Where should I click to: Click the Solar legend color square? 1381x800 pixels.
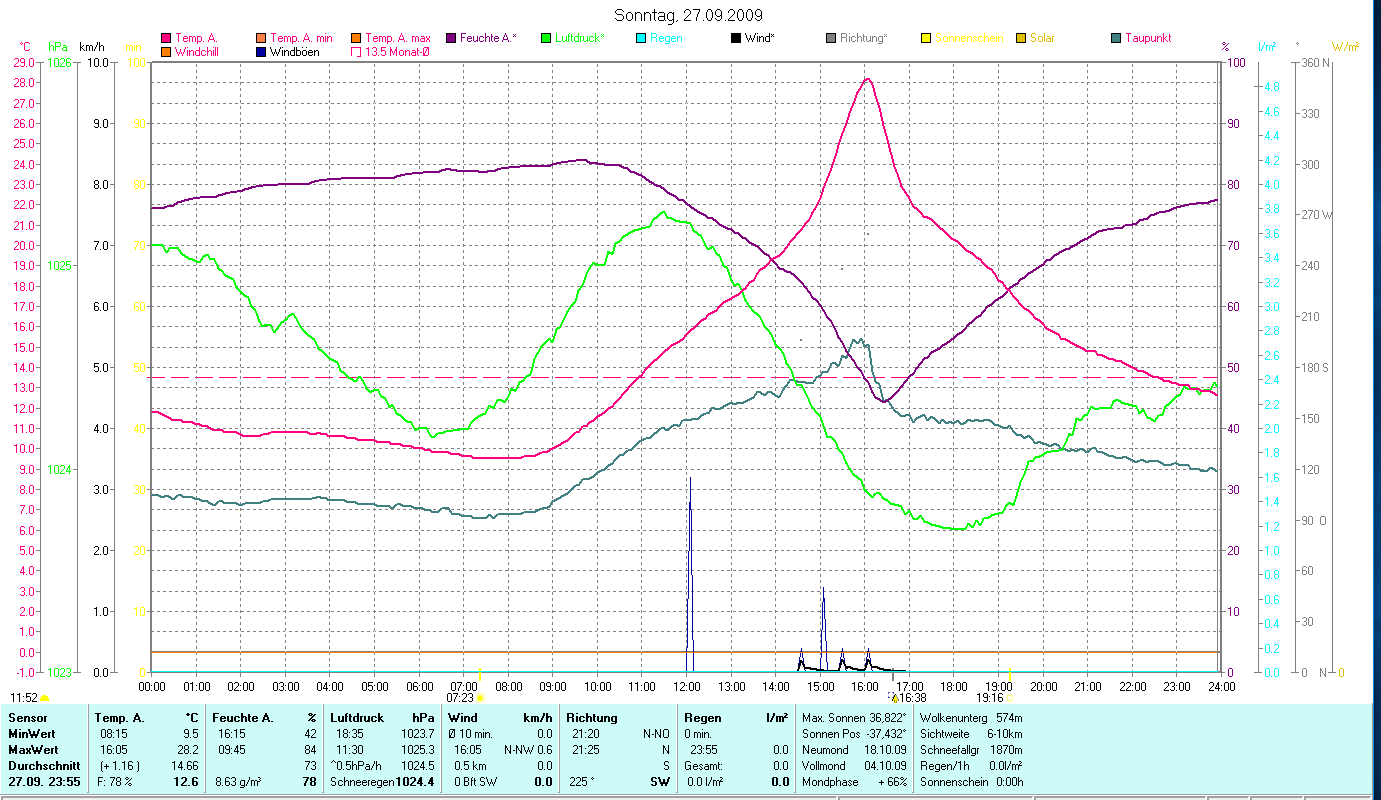pos(1021,38)
